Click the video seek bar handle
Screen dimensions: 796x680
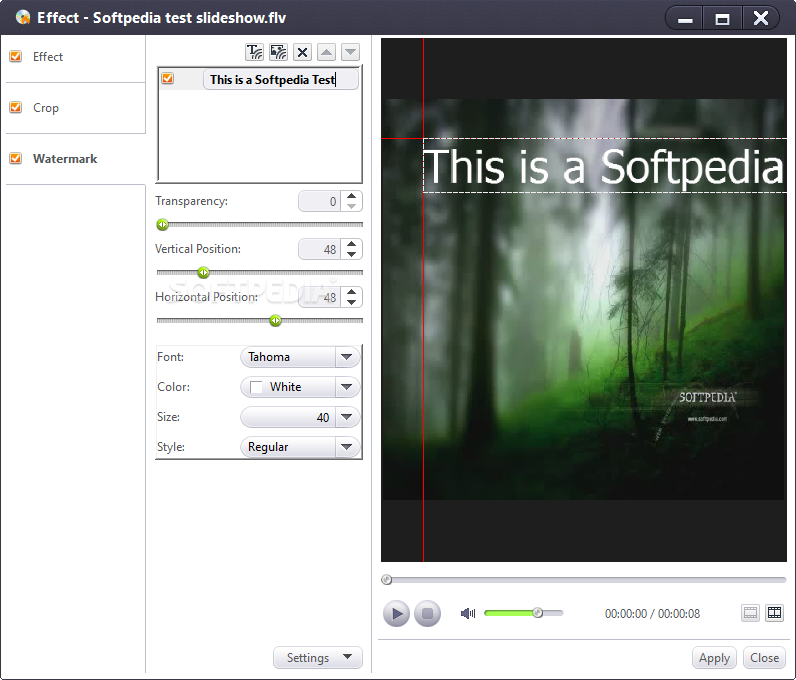[386, 579]
